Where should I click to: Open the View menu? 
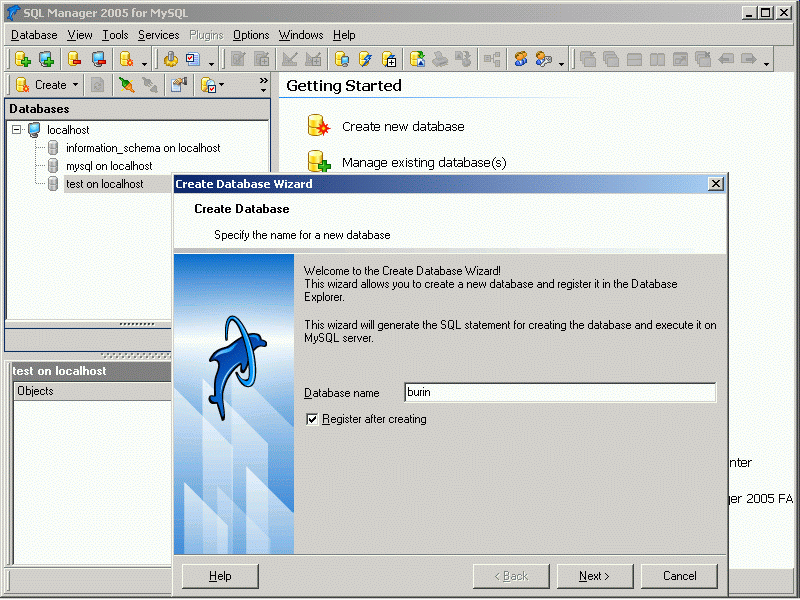tap(80, 35)
